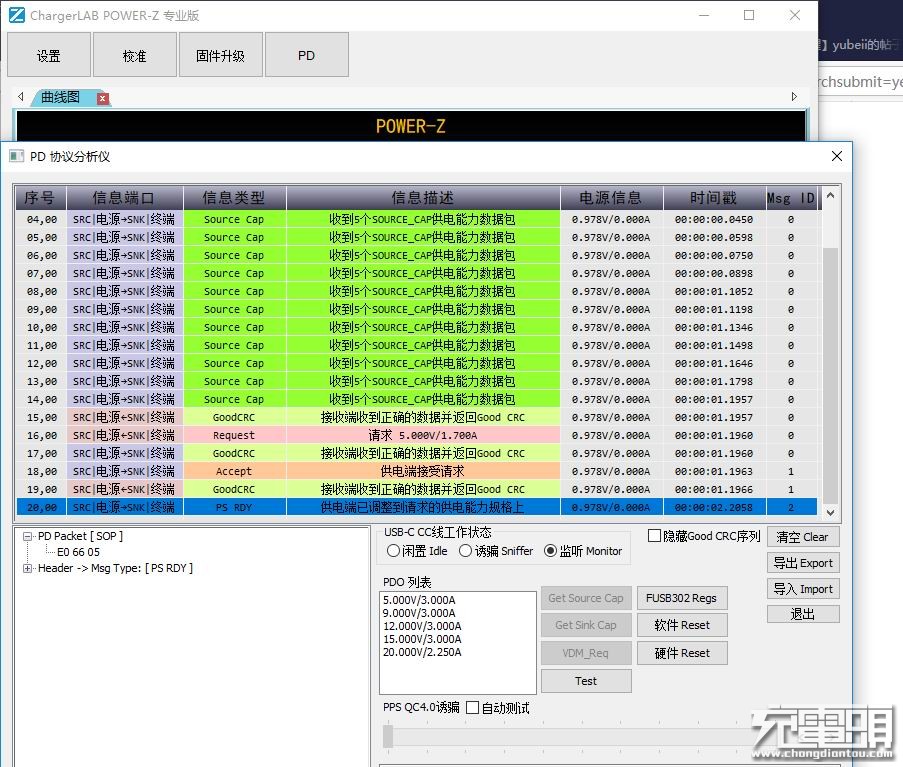Select the 15.000V/3.000A PDO entry
Viewport: 903px width, 767px height.
tap(422, 639)
